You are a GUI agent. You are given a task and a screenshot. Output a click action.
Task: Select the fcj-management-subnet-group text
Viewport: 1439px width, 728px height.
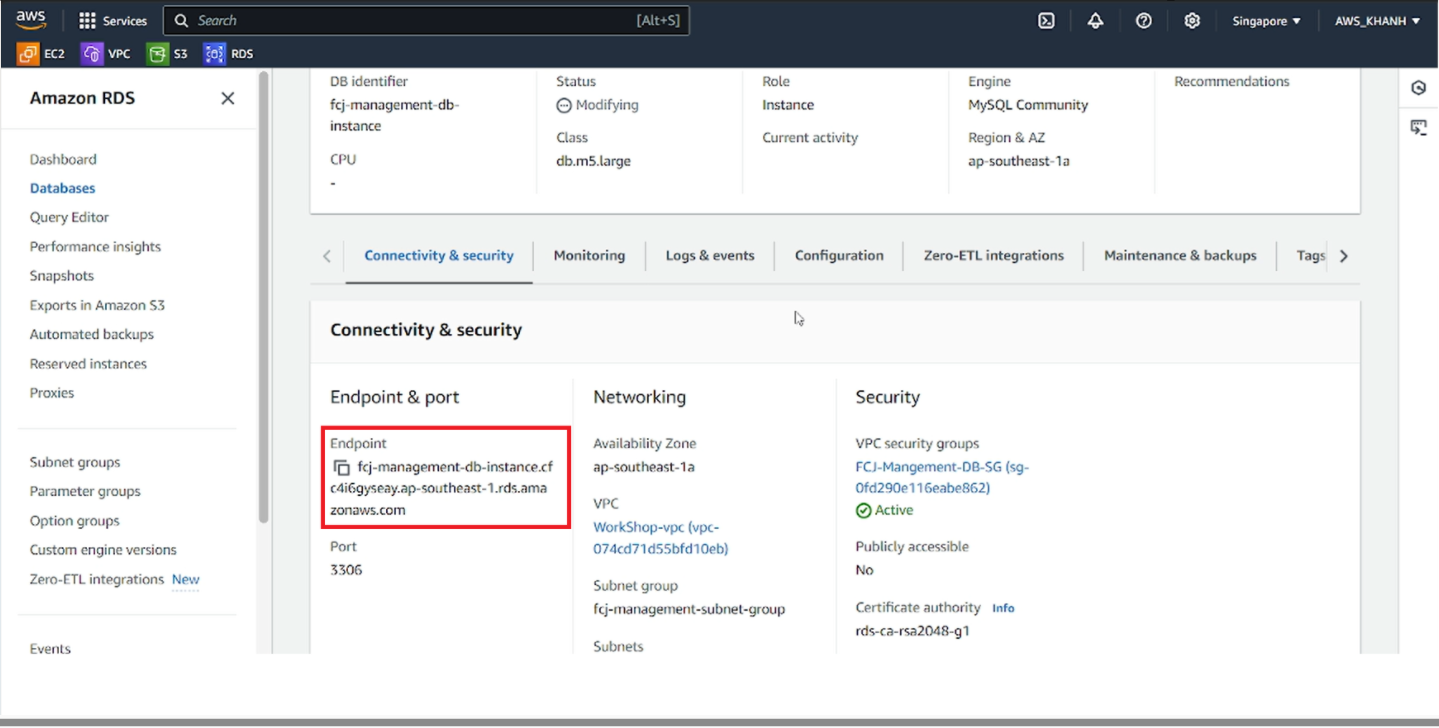pyautogui.click(x=689, y=609)
